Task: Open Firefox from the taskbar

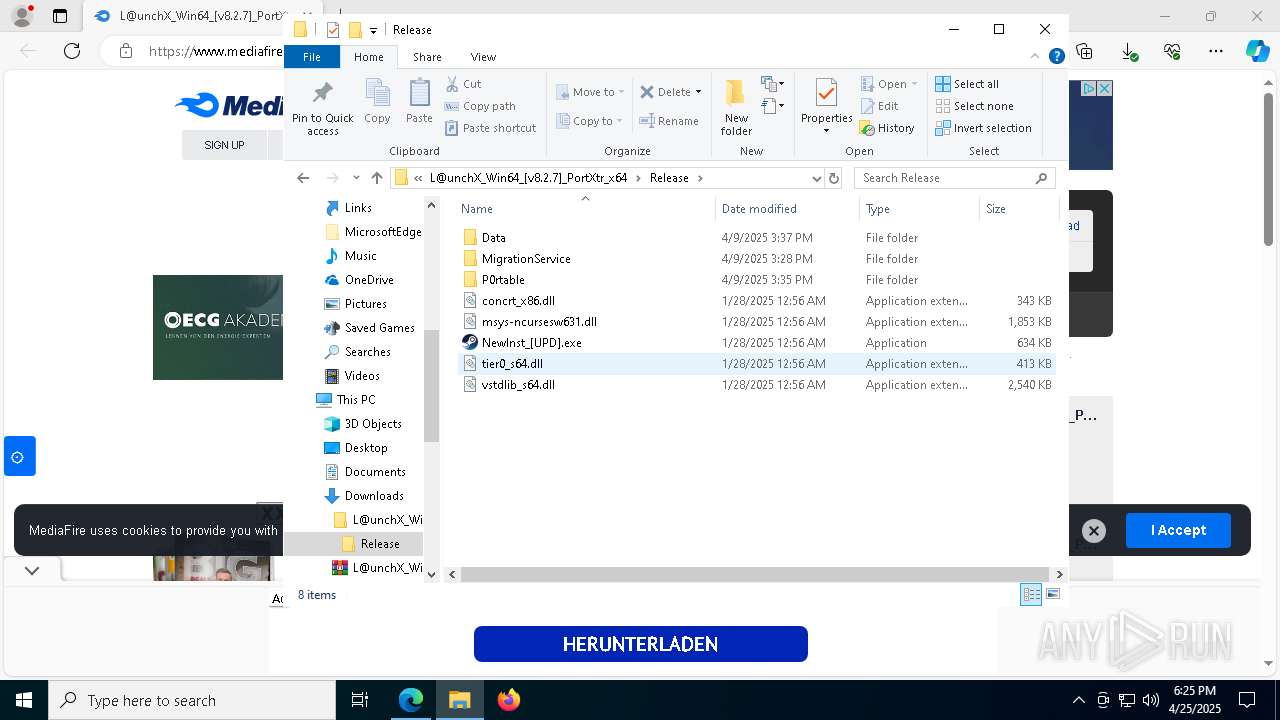Action: click(x=509, y=700)
